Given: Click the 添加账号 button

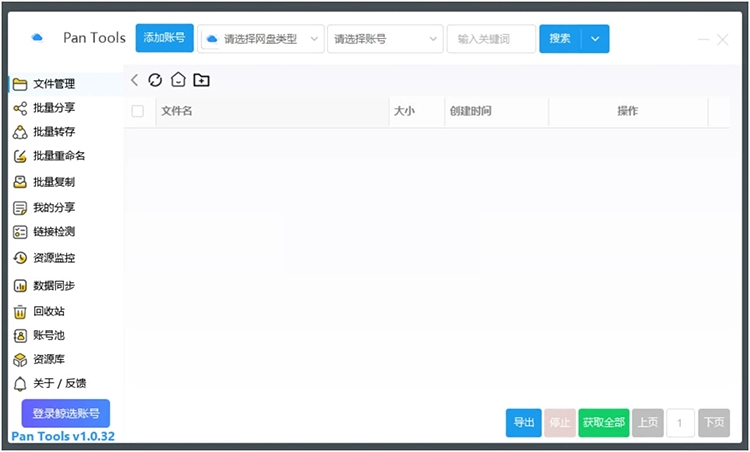Looking at the screenshot, I should point(164,38).
